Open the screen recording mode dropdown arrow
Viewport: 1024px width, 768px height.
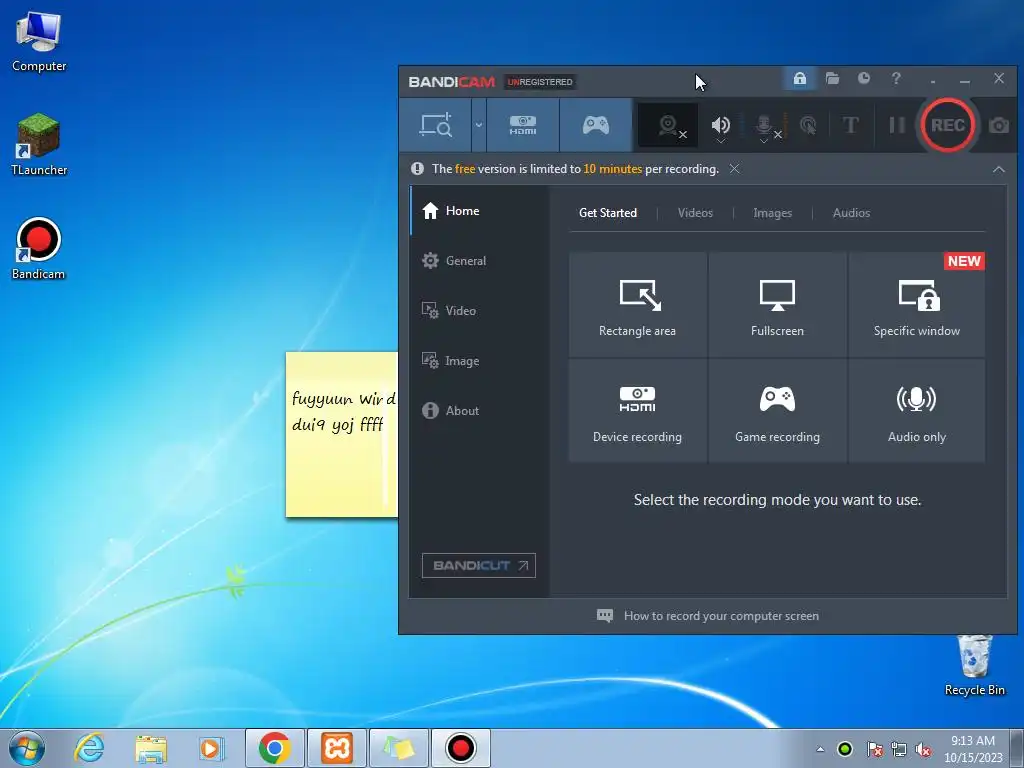479,125
